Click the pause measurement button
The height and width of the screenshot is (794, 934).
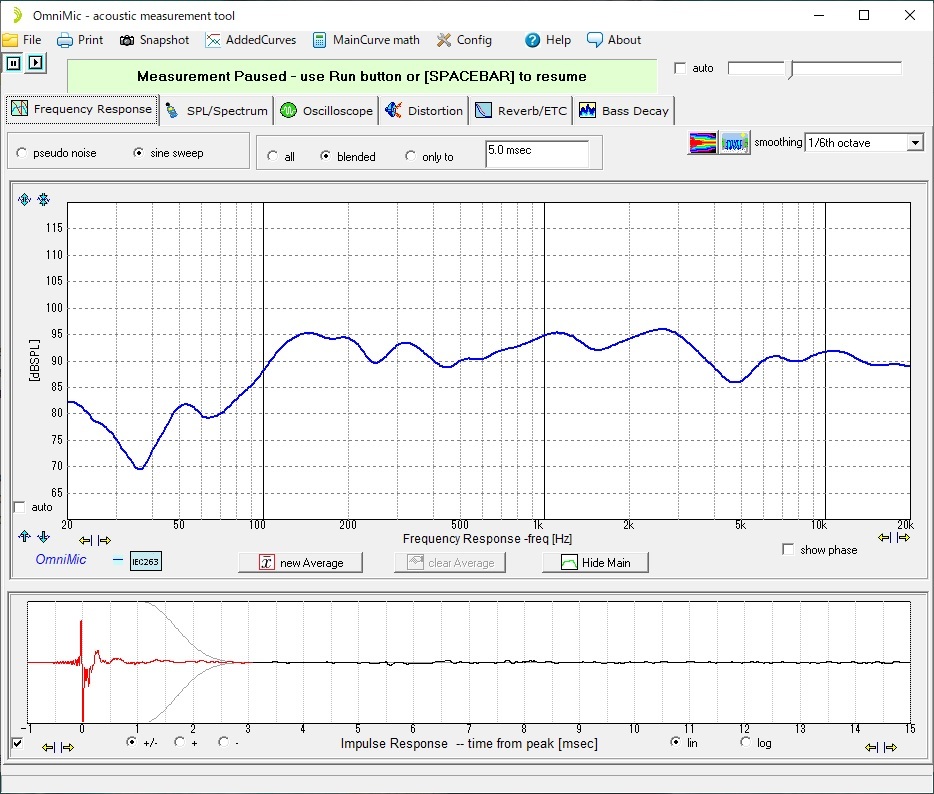tap(14, 63)
